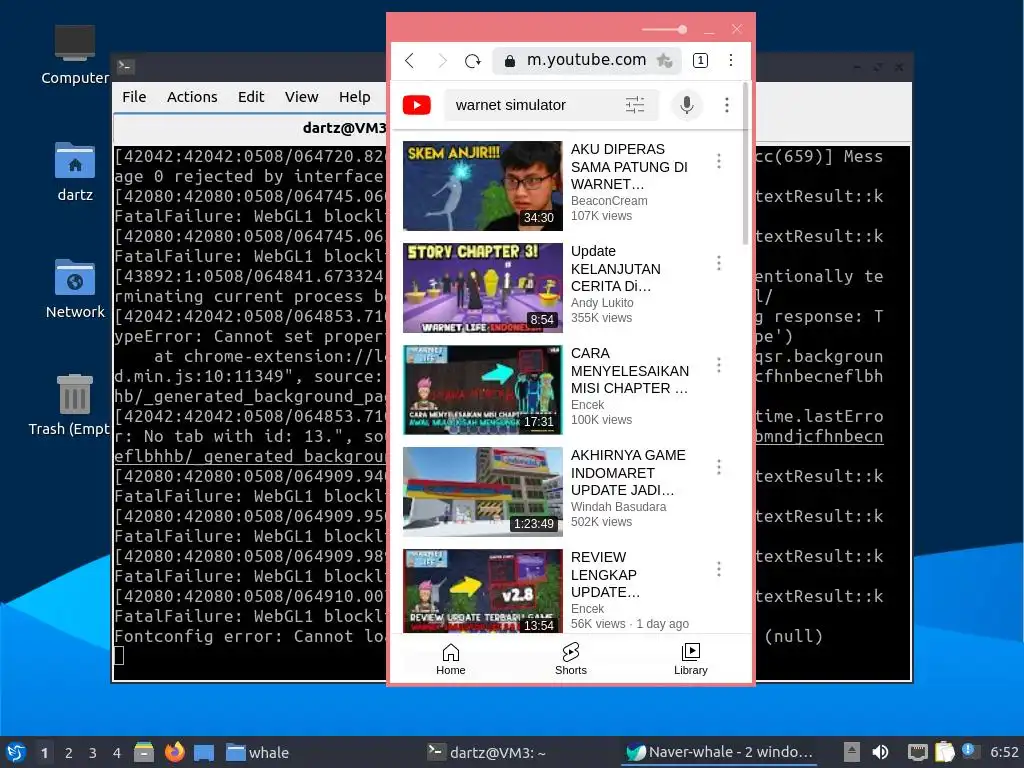Image resolution: width=1024 pixels, height=768 pixels.
Task: Switch to workspace 3
Action: 93,753
